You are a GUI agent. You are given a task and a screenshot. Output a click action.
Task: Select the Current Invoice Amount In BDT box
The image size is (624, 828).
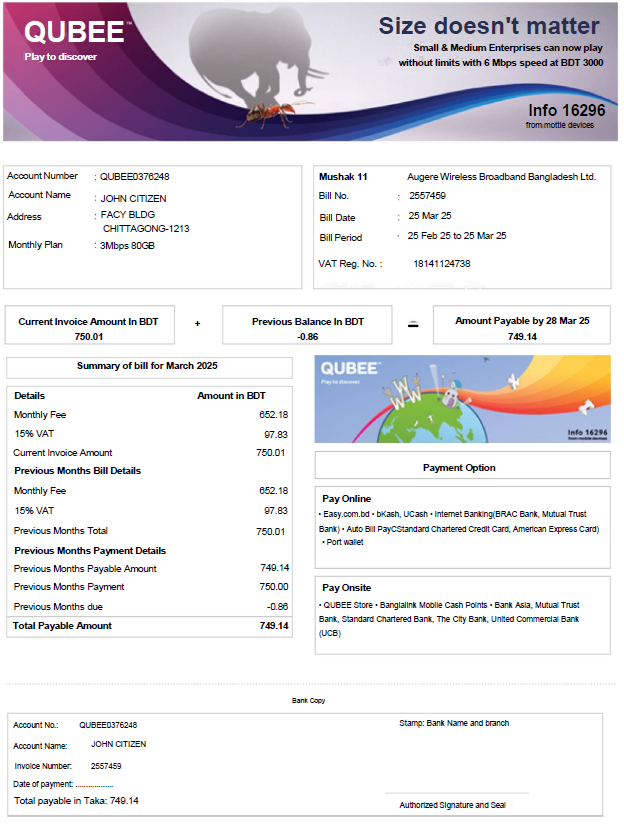point(89,328)
